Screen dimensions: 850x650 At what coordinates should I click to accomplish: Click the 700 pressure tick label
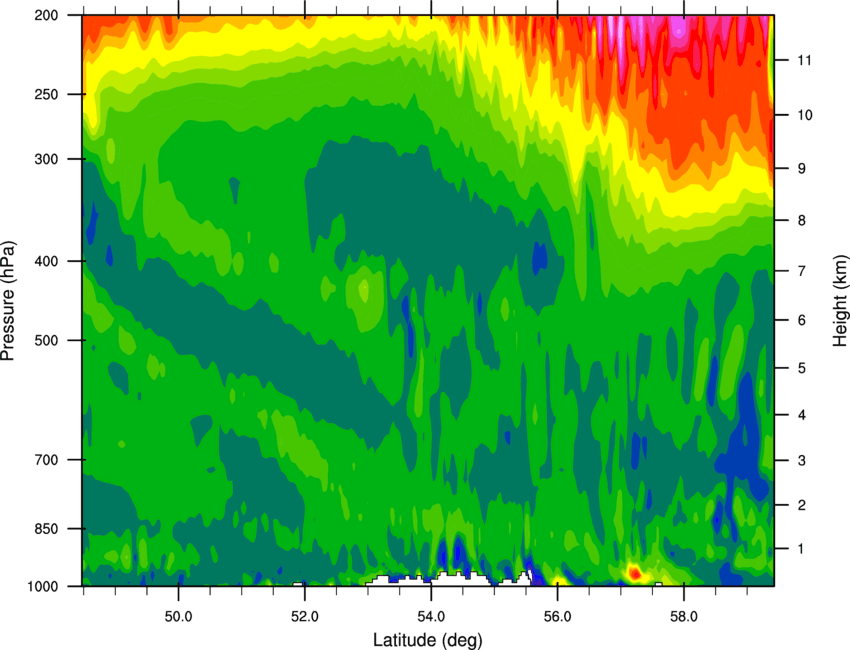tap(47, 460)
